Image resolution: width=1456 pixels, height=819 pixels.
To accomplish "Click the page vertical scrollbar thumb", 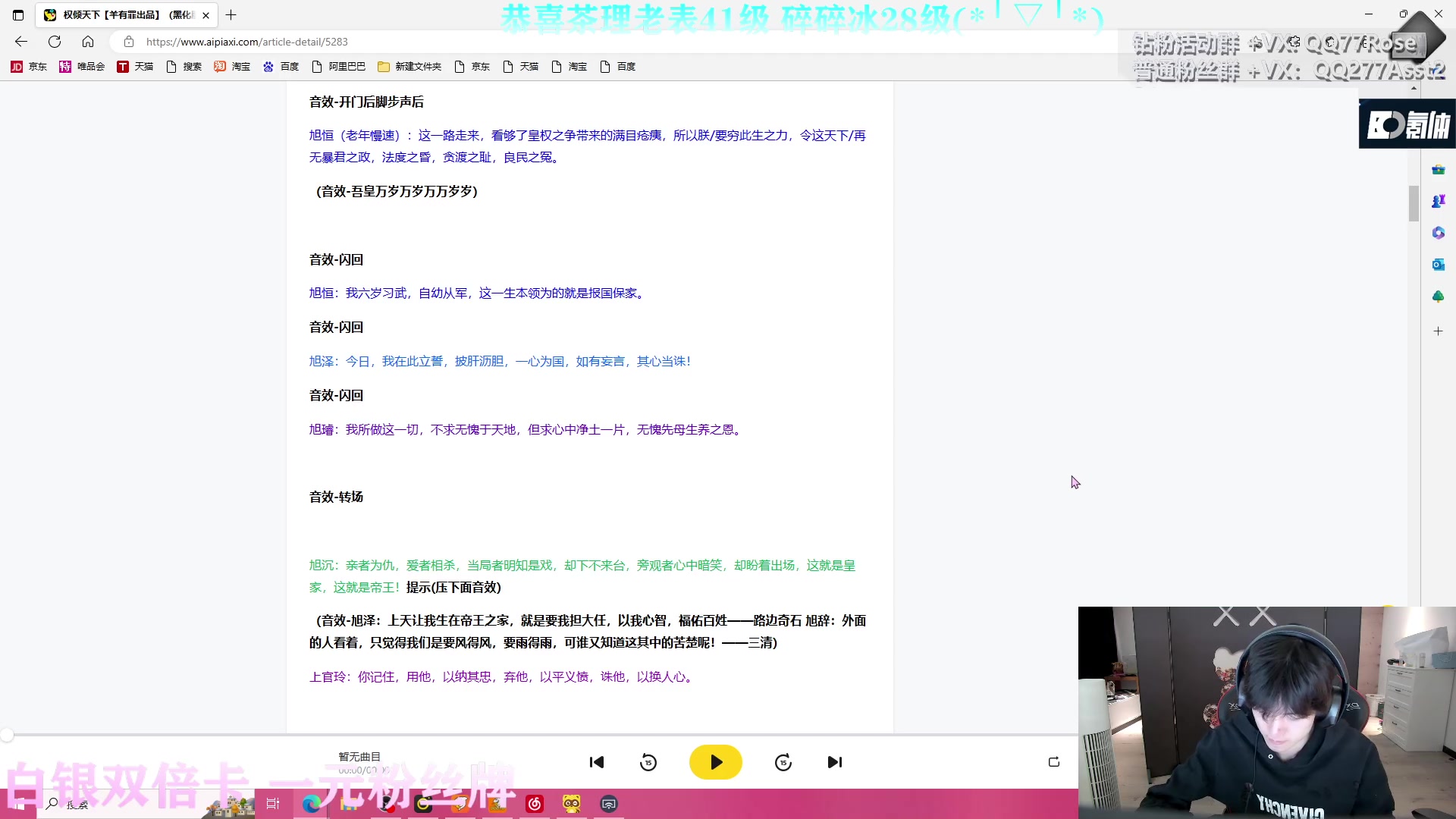I will (x=1414, y=203).
